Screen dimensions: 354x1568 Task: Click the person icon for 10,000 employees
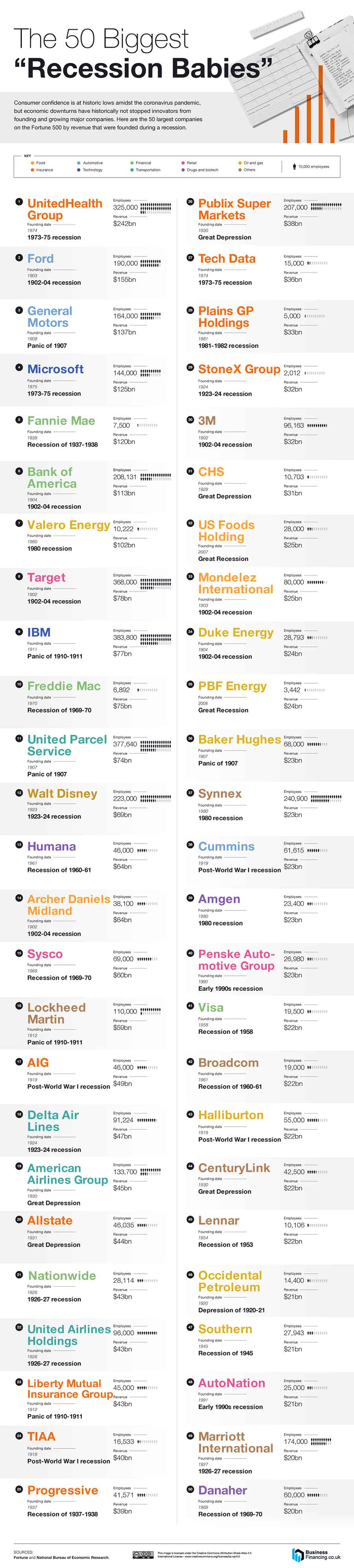pos(294,166)
